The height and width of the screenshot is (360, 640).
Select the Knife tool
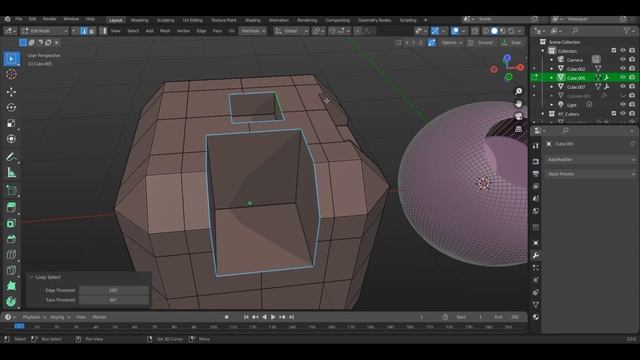pyautogui.click(x=11, y=270)
